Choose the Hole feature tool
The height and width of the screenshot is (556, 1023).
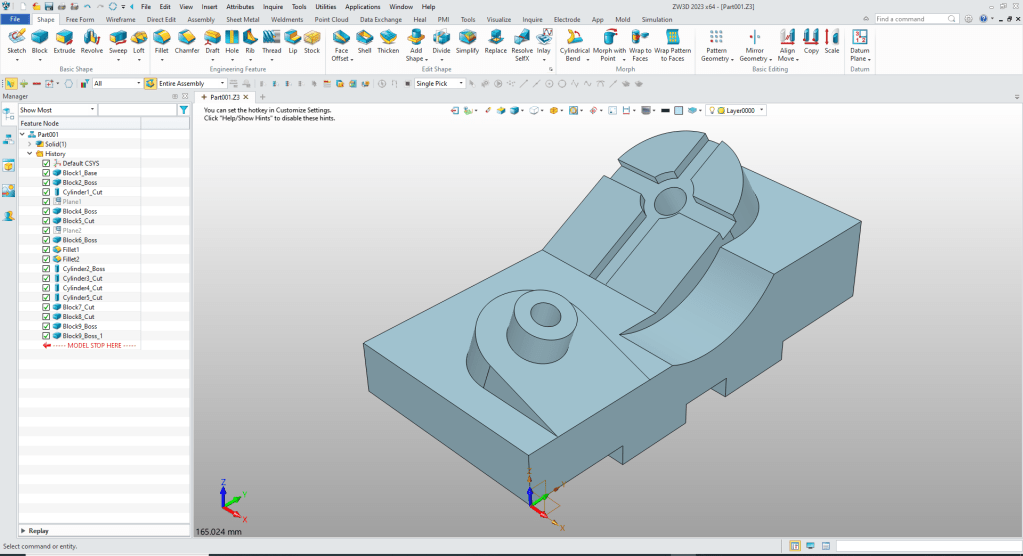coord(232,38)
